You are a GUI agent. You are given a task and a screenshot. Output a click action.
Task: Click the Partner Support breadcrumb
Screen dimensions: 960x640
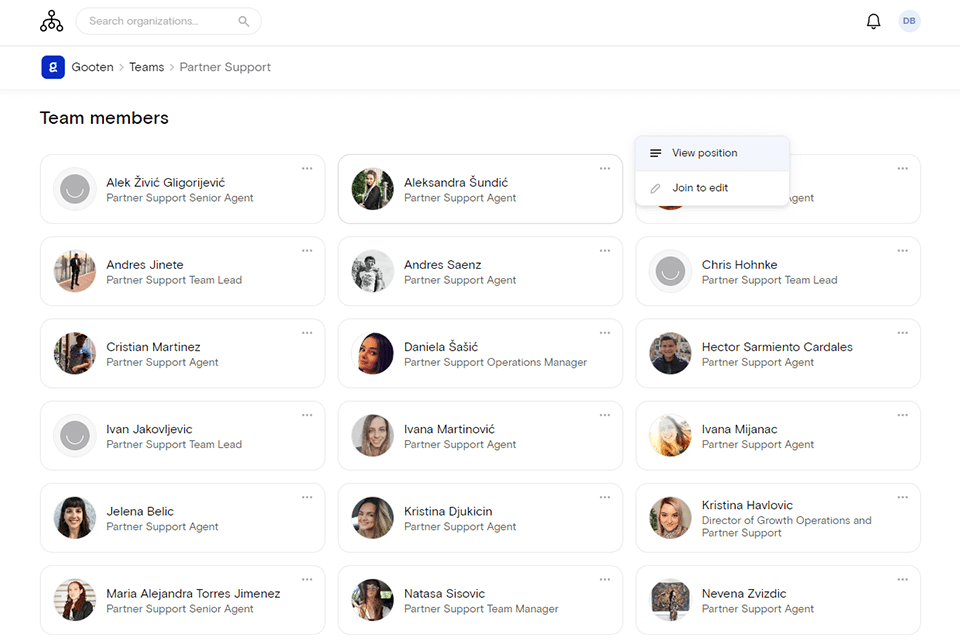click(225, 67)
